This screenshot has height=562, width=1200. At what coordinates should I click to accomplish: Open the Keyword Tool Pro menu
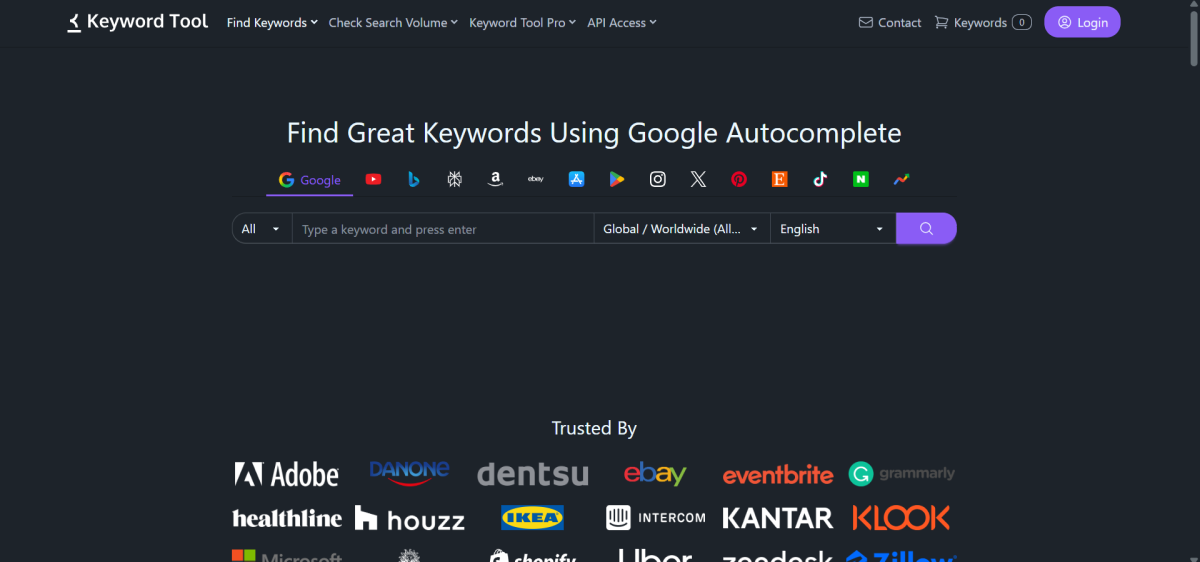522,22
